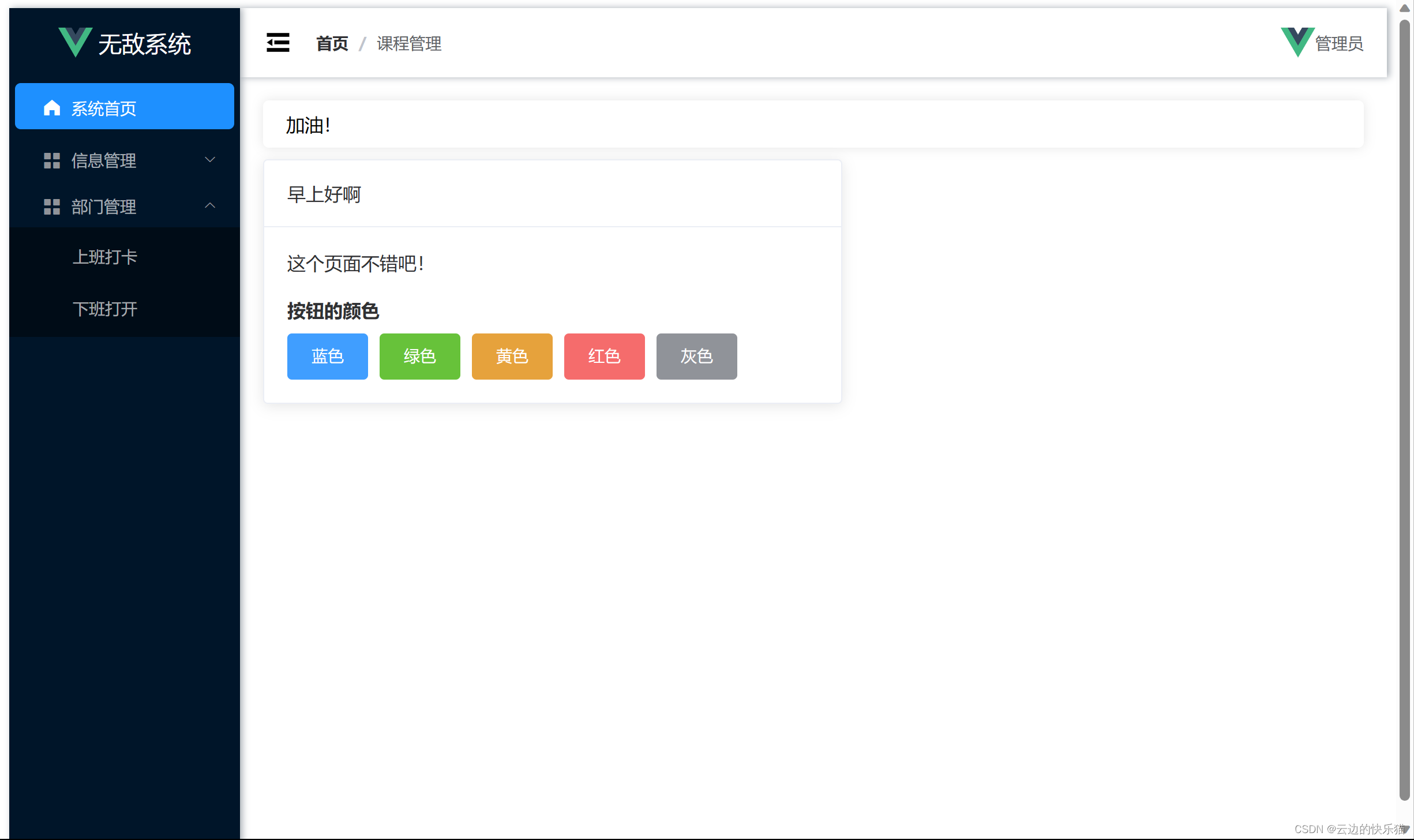Click the home icon in 系统首页

pos(52,108)
